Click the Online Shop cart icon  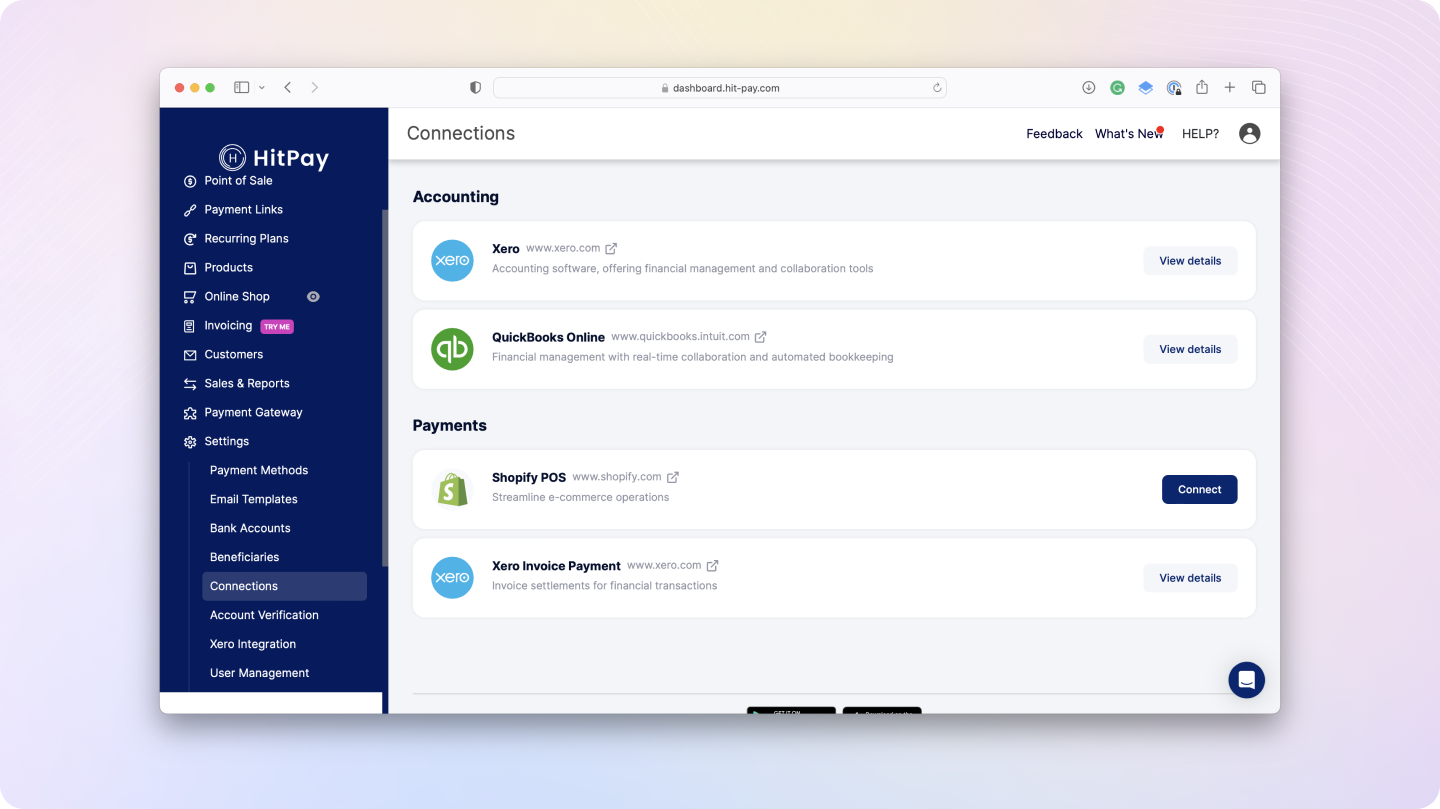190,297
